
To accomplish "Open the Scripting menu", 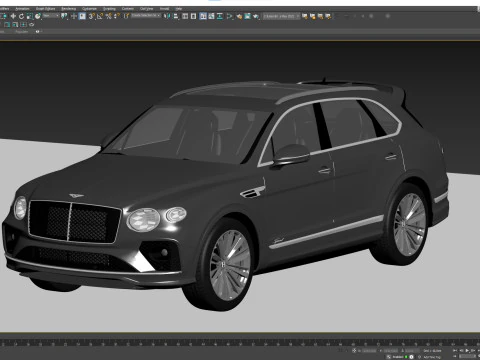I will [109, 9].
